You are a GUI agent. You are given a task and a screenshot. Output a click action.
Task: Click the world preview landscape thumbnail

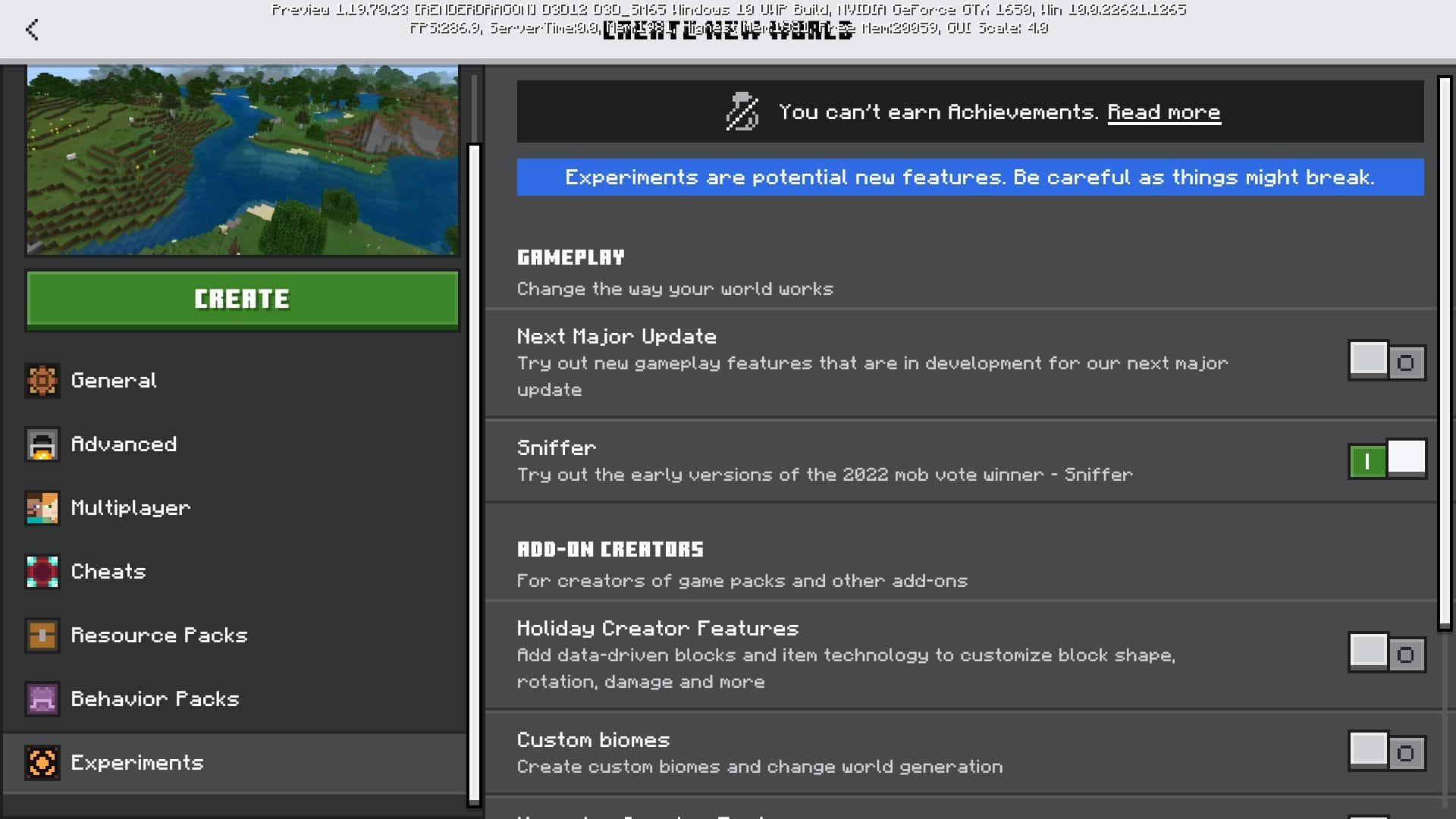coord(243,159)
